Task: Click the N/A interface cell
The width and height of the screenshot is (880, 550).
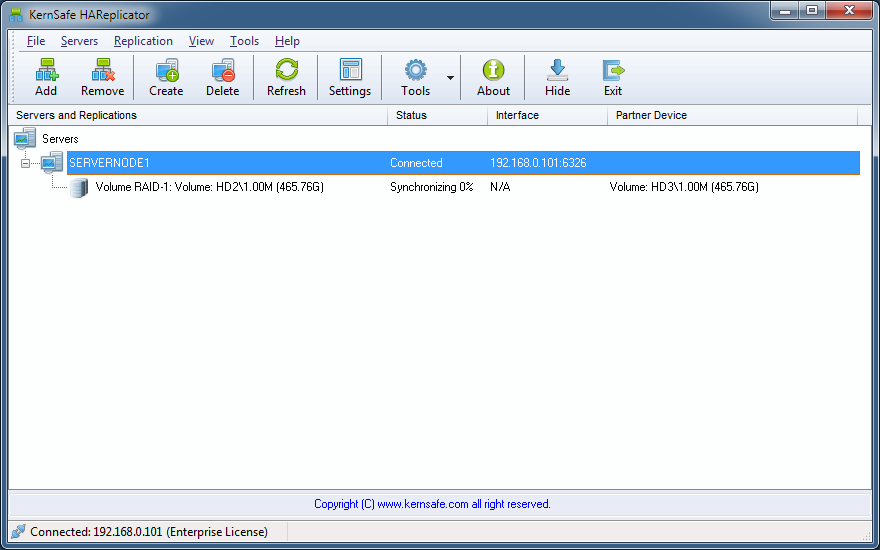Action: point(500,187)
